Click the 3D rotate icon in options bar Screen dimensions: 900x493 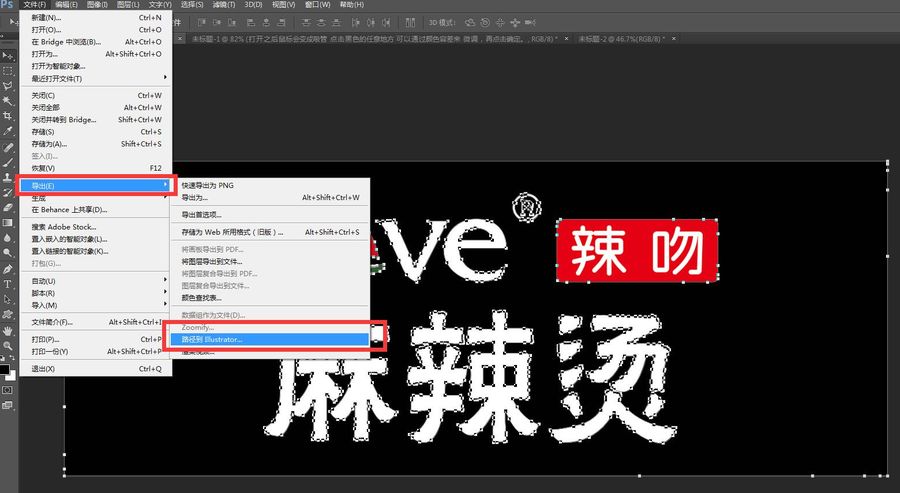tap(470, 22)
